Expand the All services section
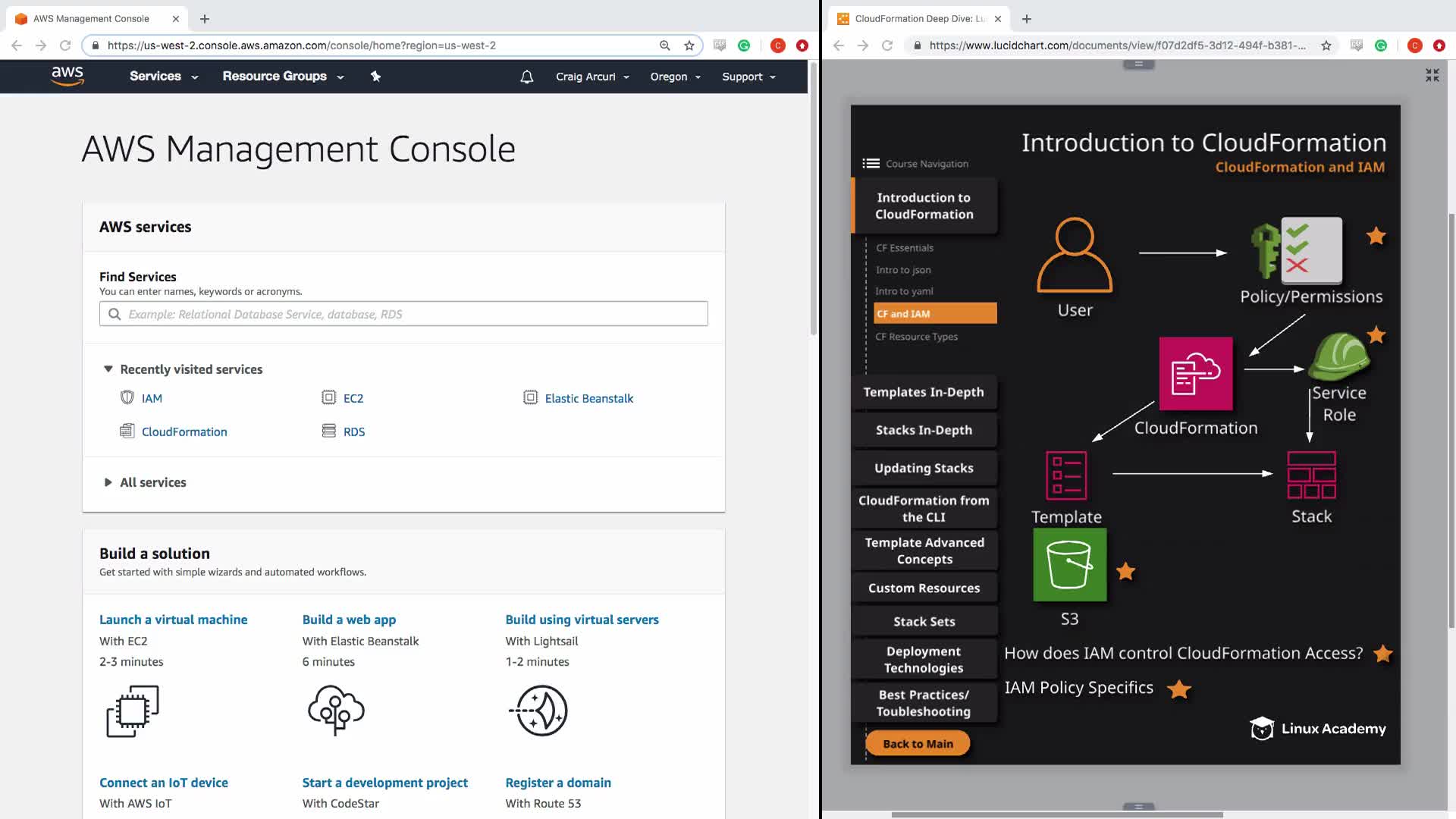The image size is (1456, 819). [108, 482]
